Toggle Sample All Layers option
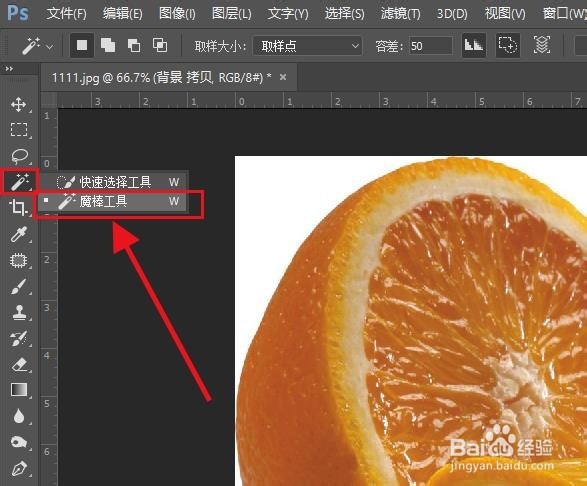587x486 pixels. pyautogui.click(x=541, y=45)
